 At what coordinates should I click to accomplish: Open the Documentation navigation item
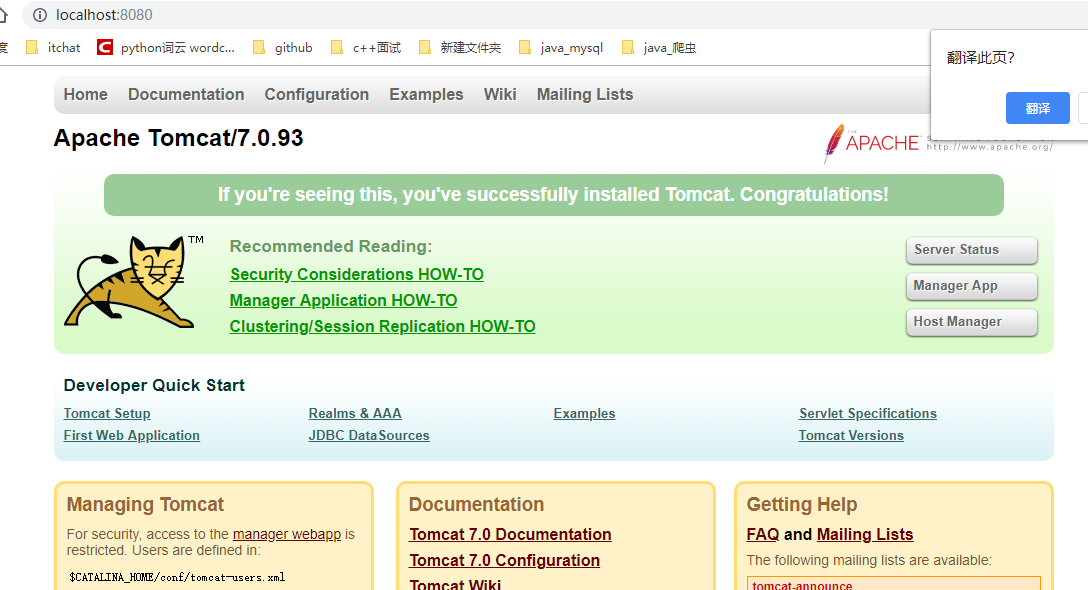click(186, 94)
